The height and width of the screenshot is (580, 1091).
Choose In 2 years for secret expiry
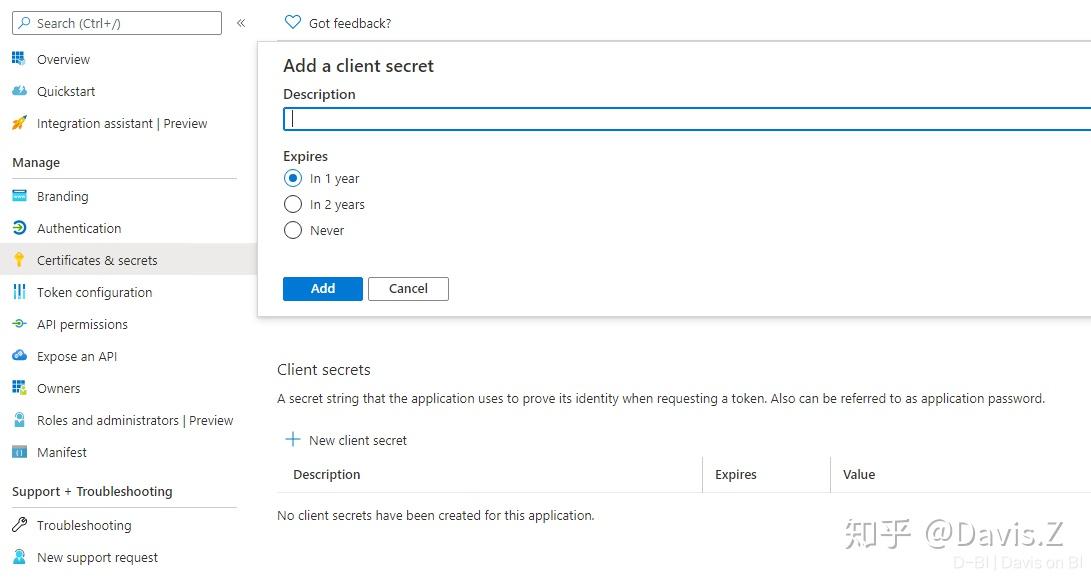293,204
